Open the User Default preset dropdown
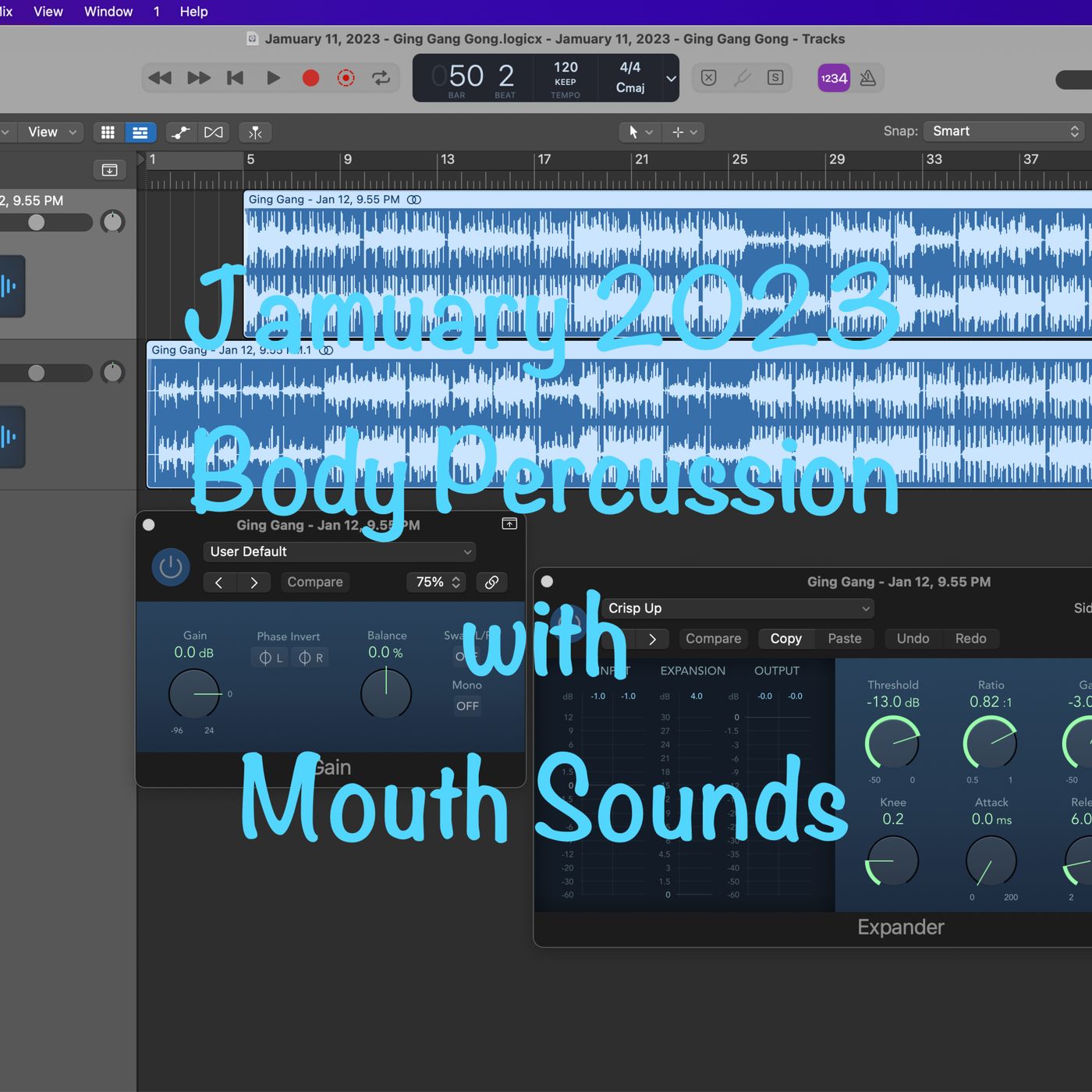Viewport: 1092px width, 1092px height. (x=339, y=551)
